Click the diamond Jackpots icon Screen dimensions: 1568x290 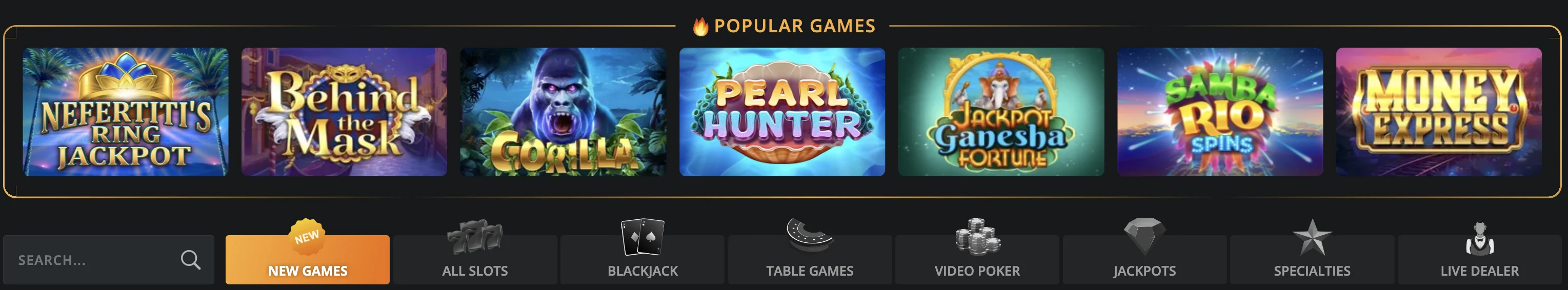point(1144,236)
